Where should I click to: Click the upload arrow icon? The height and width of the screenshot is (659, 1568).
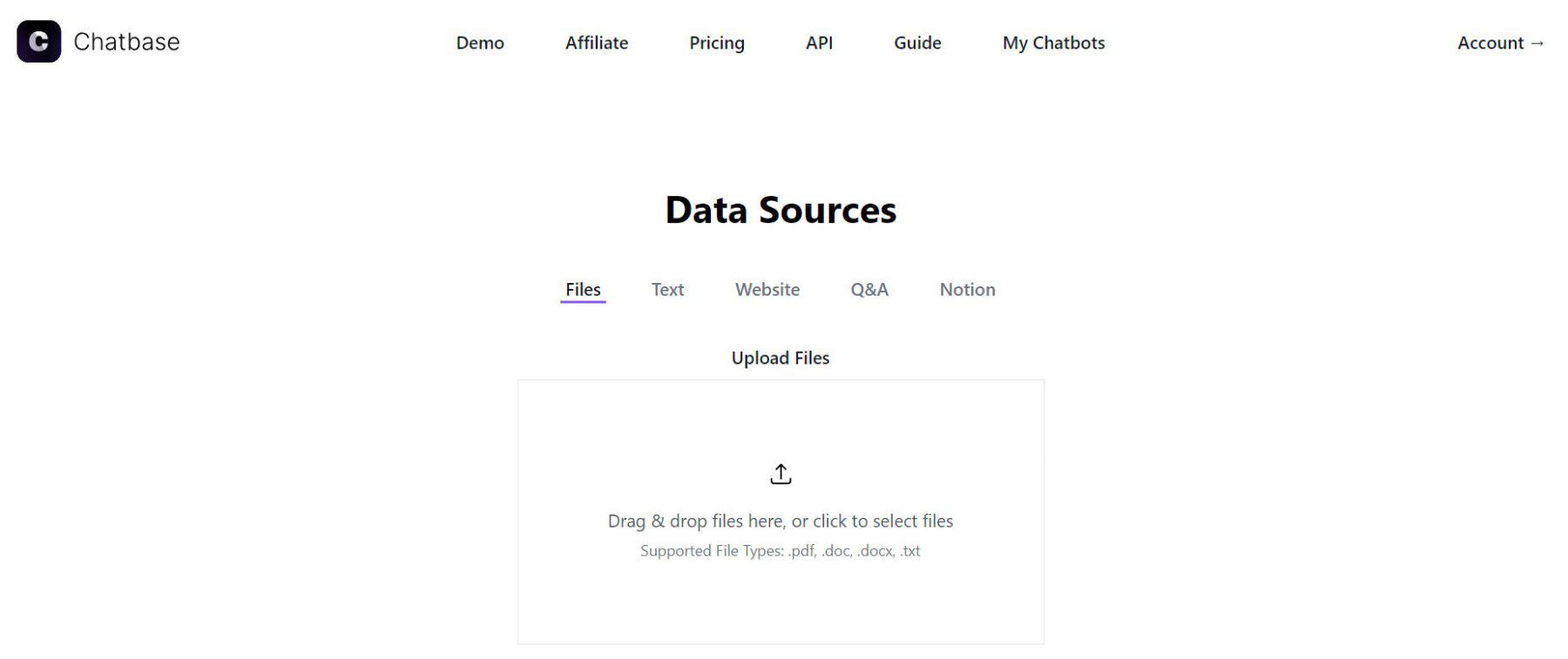click(781, 473)
